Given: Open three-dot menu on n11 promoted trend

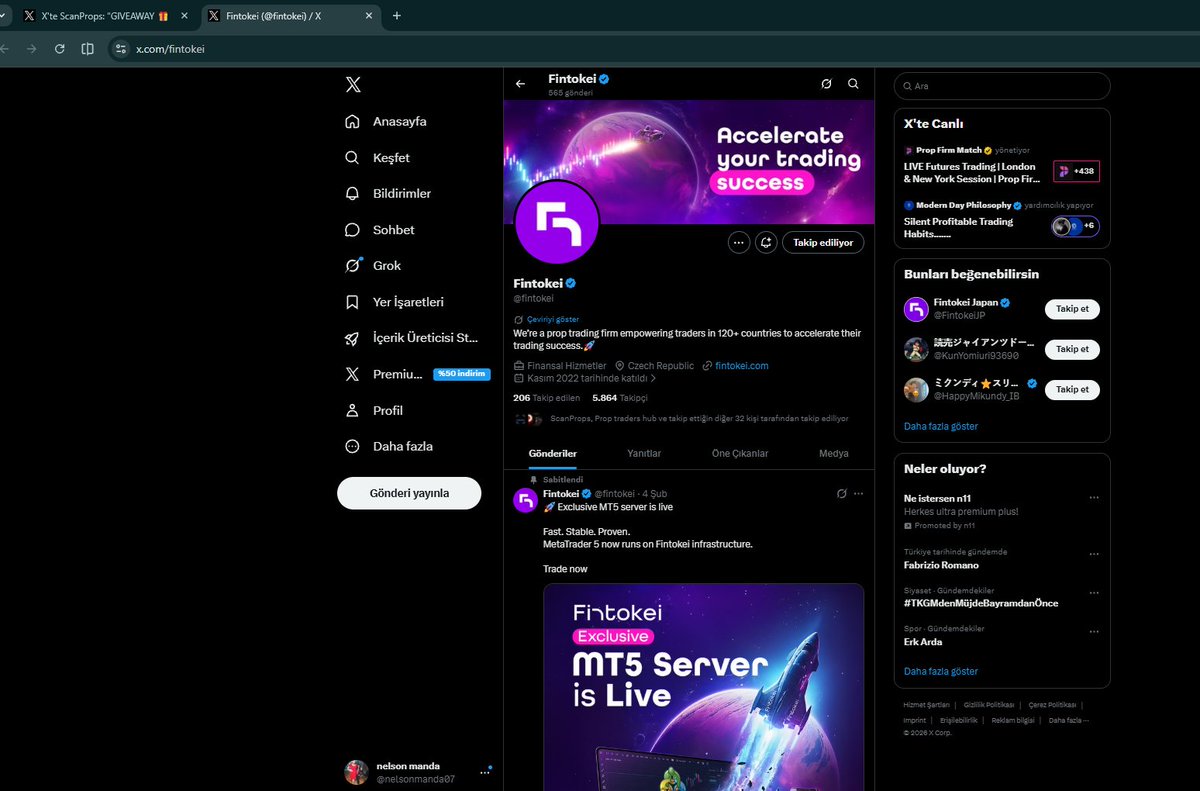Looking at the screenshot, I should (1093, 497).
